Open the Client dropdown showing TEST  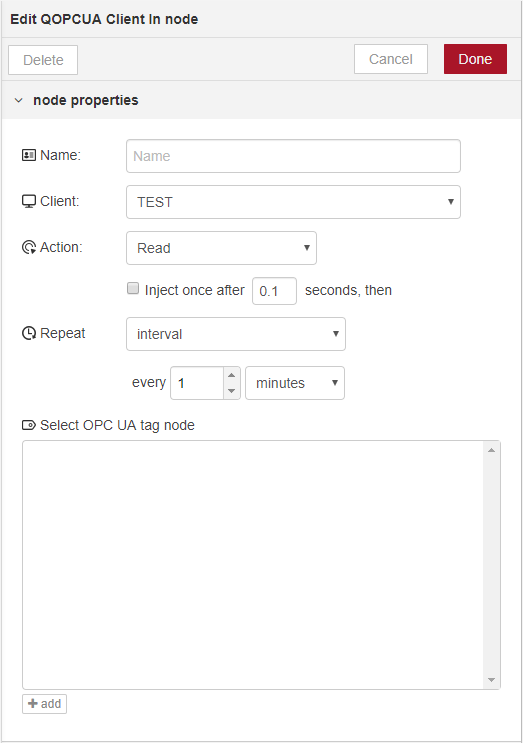[293, 202]
